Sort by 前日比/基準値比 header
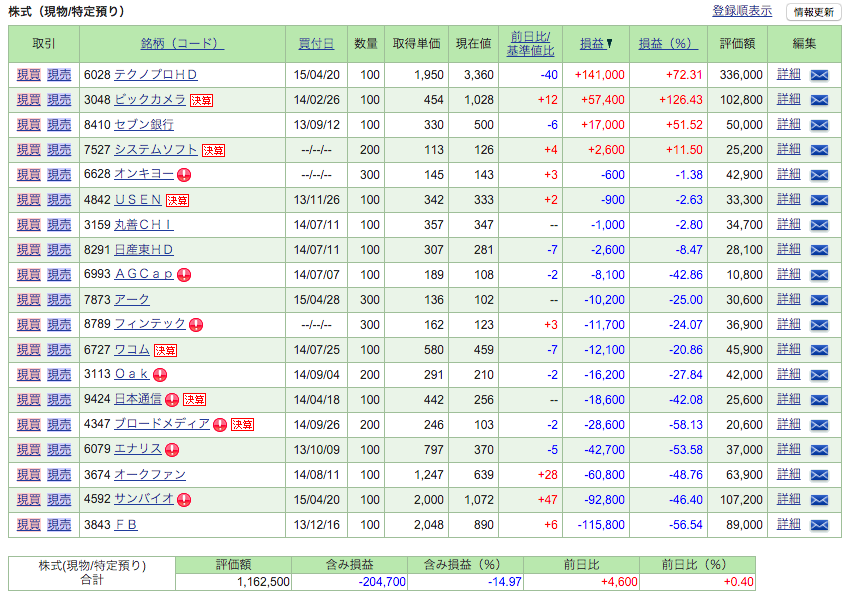This screenshot has width=851, height=600. [530, 44]
